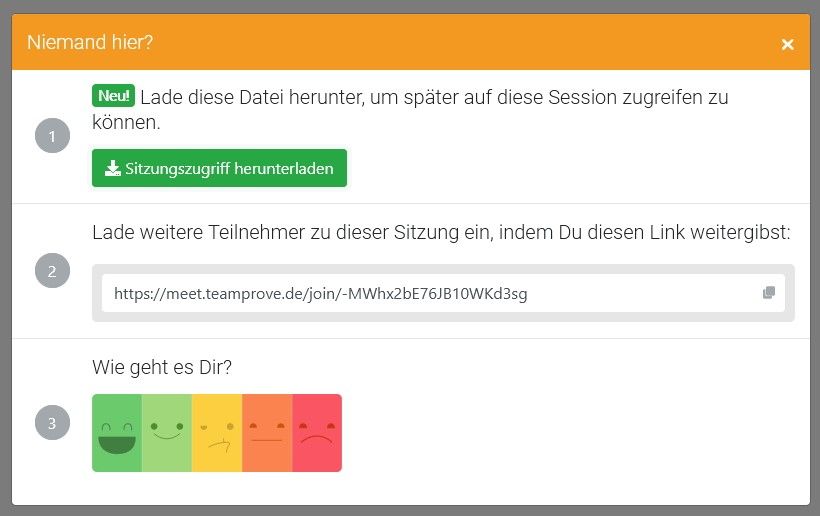Pick the very happy dark green face
The height and width of the screenshot is (516, 820).
(117, 433)
